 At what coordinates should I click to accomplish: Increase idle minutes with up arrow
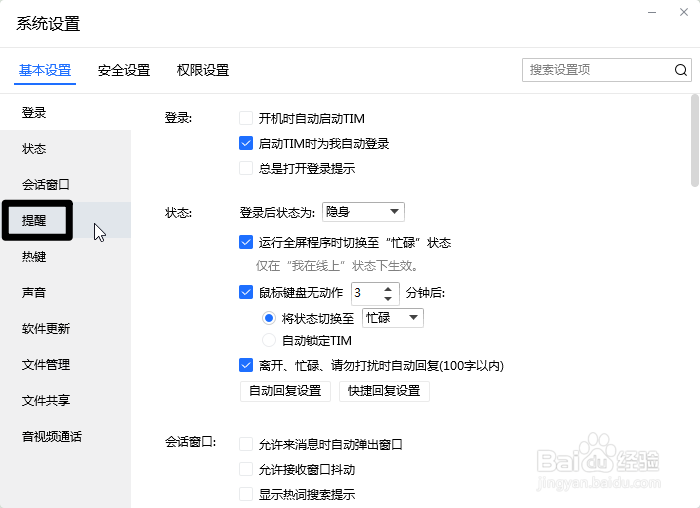[x=388, y=289]
